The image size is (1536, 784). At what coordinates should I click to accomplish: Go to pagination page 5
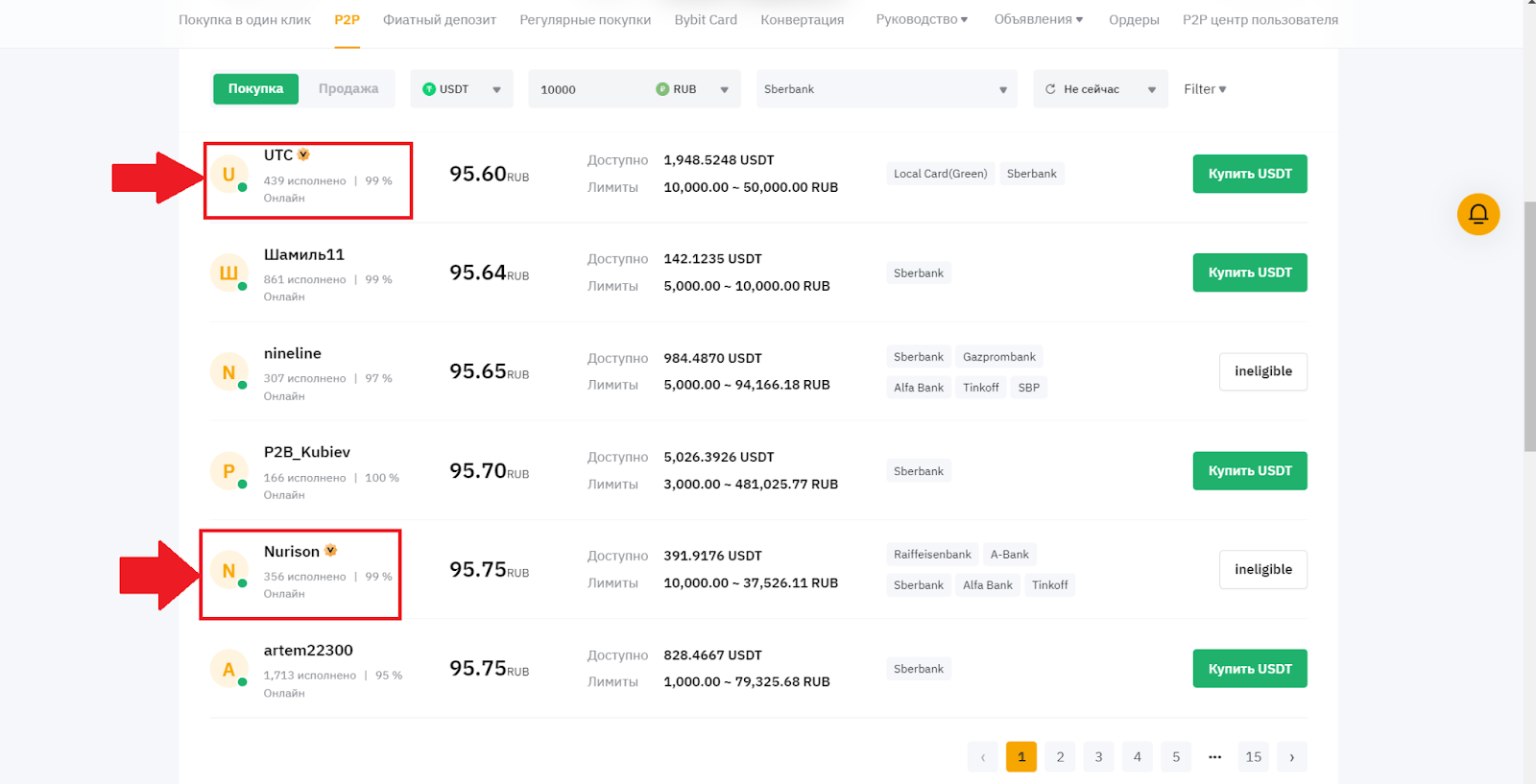coord(1176,756)
